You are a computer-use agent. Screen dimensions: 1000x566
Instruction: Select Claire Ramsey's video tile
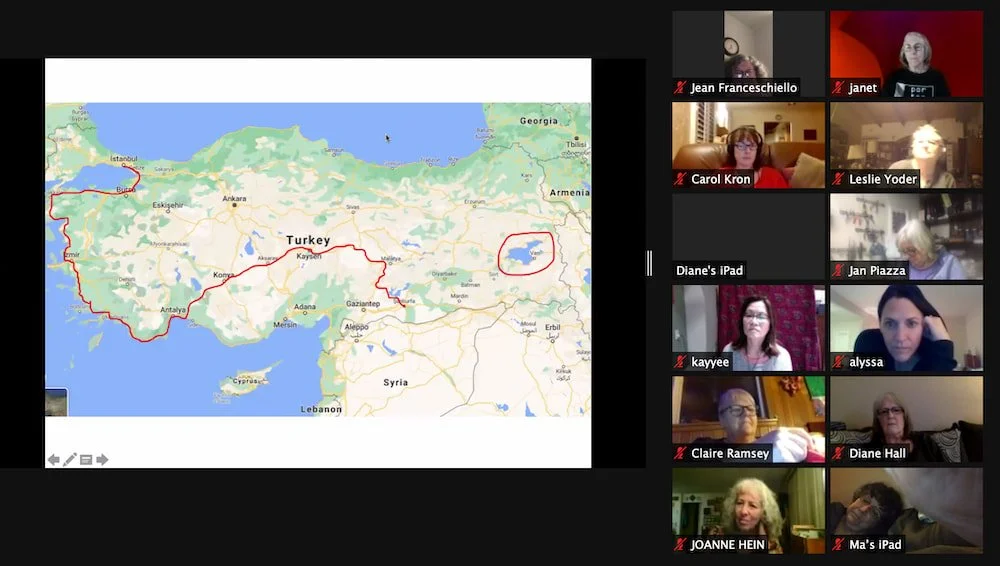click(748, 419)
